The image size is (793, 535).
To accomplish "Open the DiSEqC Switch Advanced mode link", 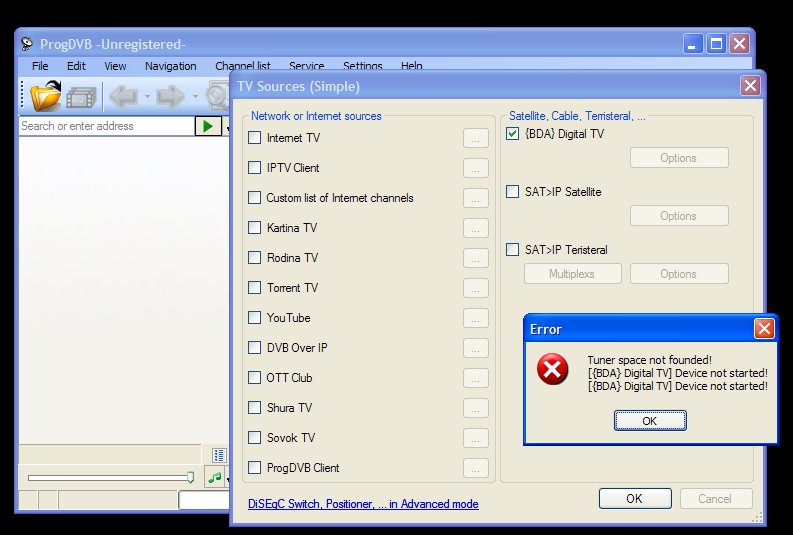I will pos(363,504).
